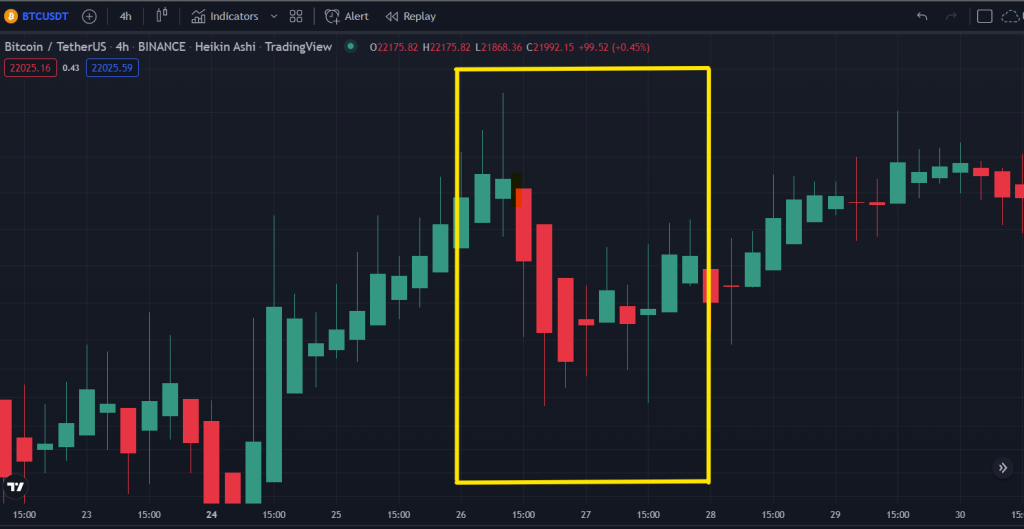
Task: Click the red sell price 22025.16
Action: pyautogui.click(x=31, y=68)
